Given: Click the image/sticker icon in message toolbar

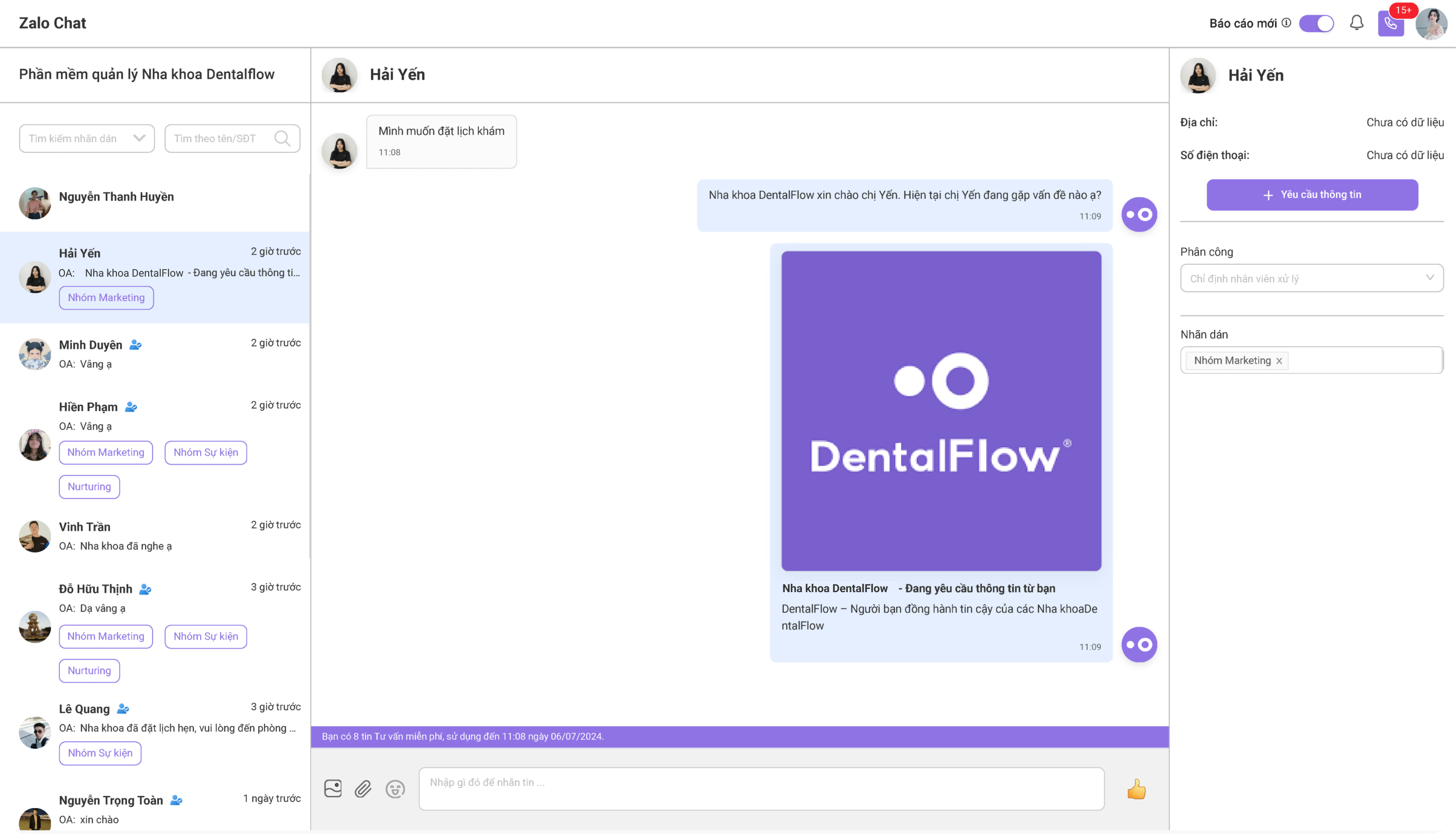Looking at the screenshot, I should point(333,789).
